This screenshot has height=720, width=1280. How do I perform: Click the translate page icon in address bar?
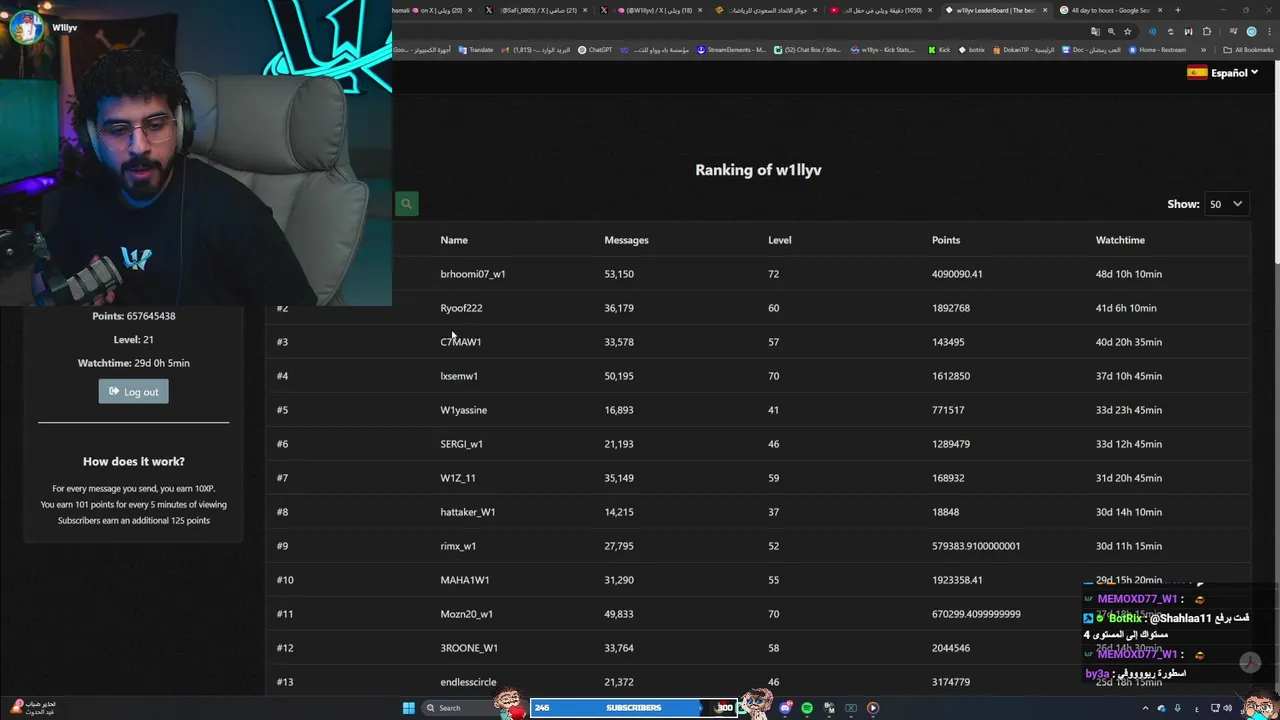click(x=1095, y=31)
